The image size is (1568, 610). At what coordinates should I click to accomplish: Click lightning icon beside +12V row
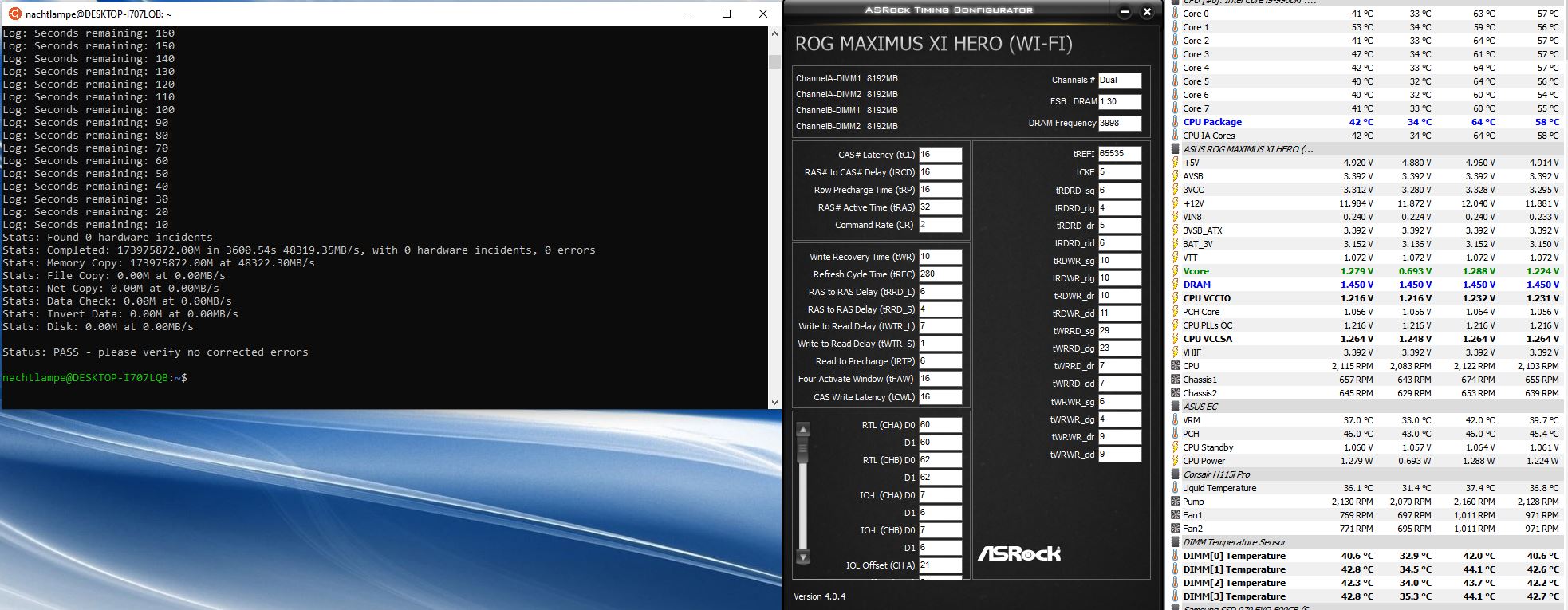click(x=1175, y=203)
